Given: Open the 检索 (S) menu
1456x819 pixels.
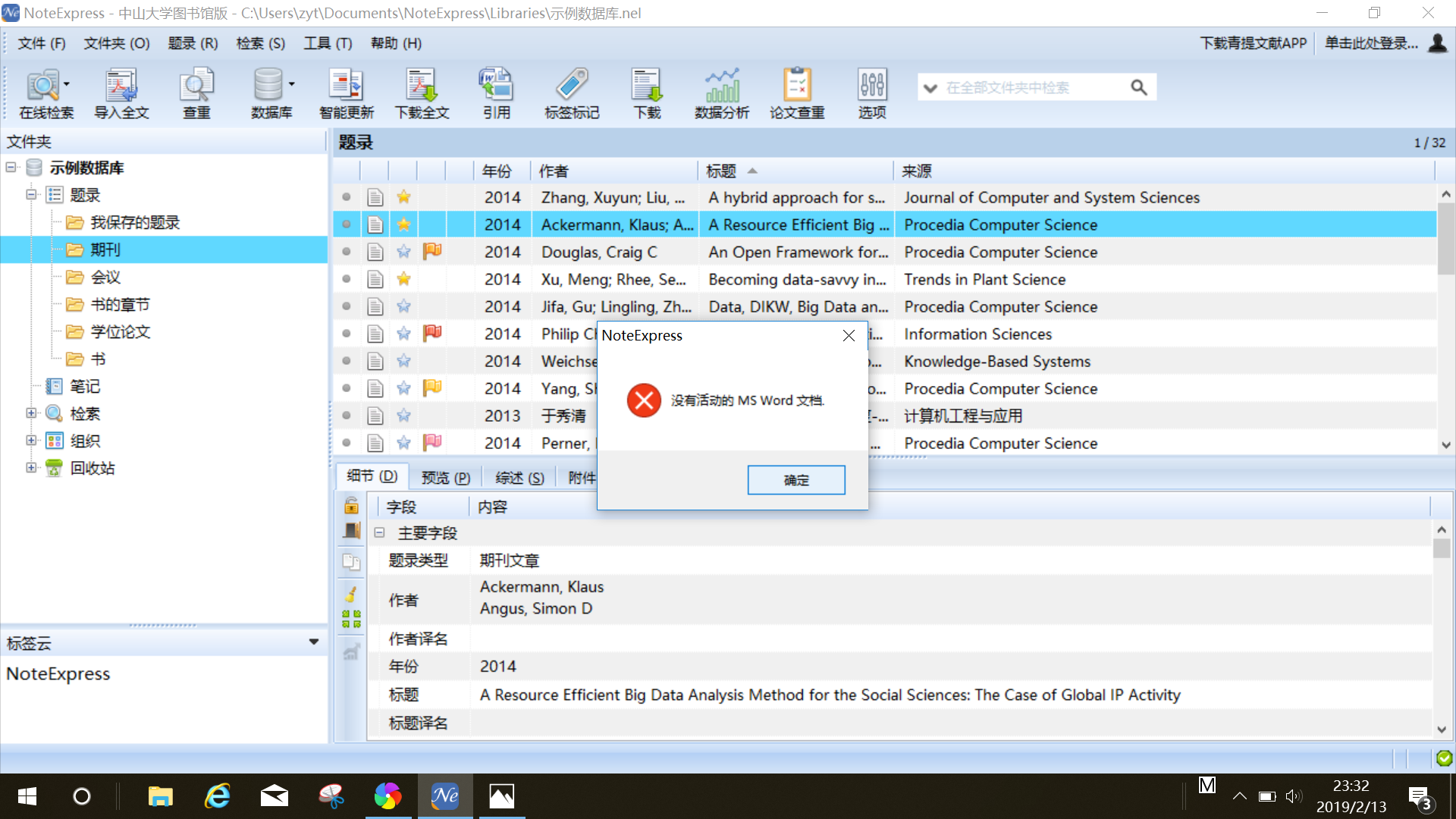Looking at the screenshot, I should tap(261, 43).
